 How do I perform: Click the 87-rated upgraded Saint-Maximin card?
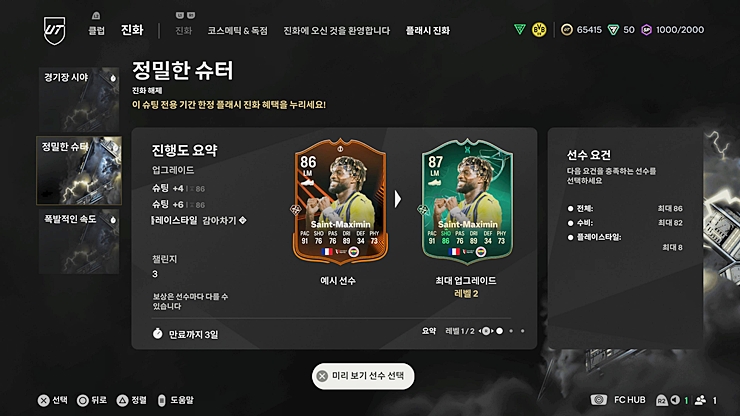tap(467, 201)
